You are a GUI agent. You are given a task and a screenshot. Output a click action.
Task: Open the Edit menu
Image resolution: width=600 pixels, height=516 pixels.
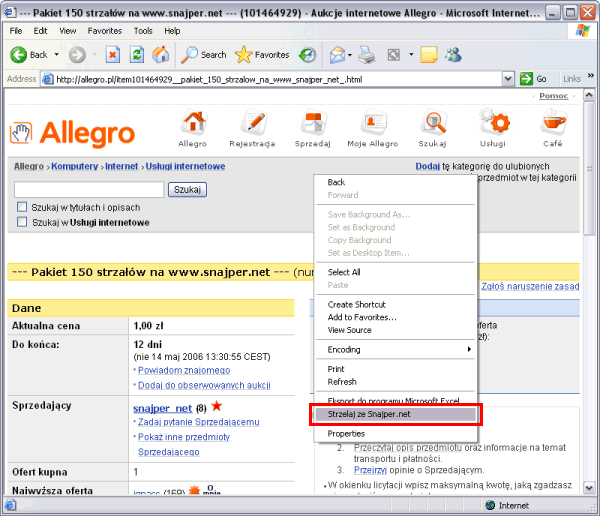pyautogui.click(x=40, y=31)
